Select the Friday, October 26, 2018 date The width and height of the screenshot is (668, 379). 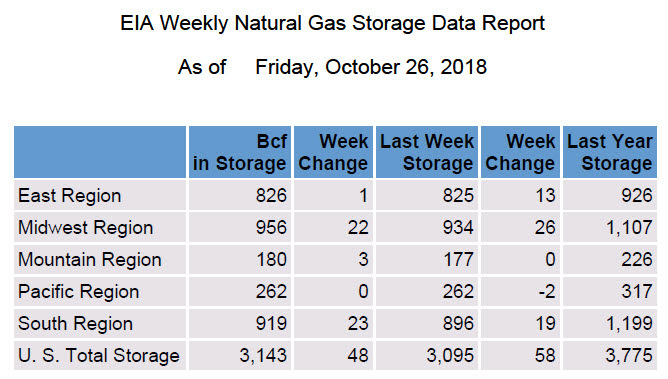(x=371, y=67)
